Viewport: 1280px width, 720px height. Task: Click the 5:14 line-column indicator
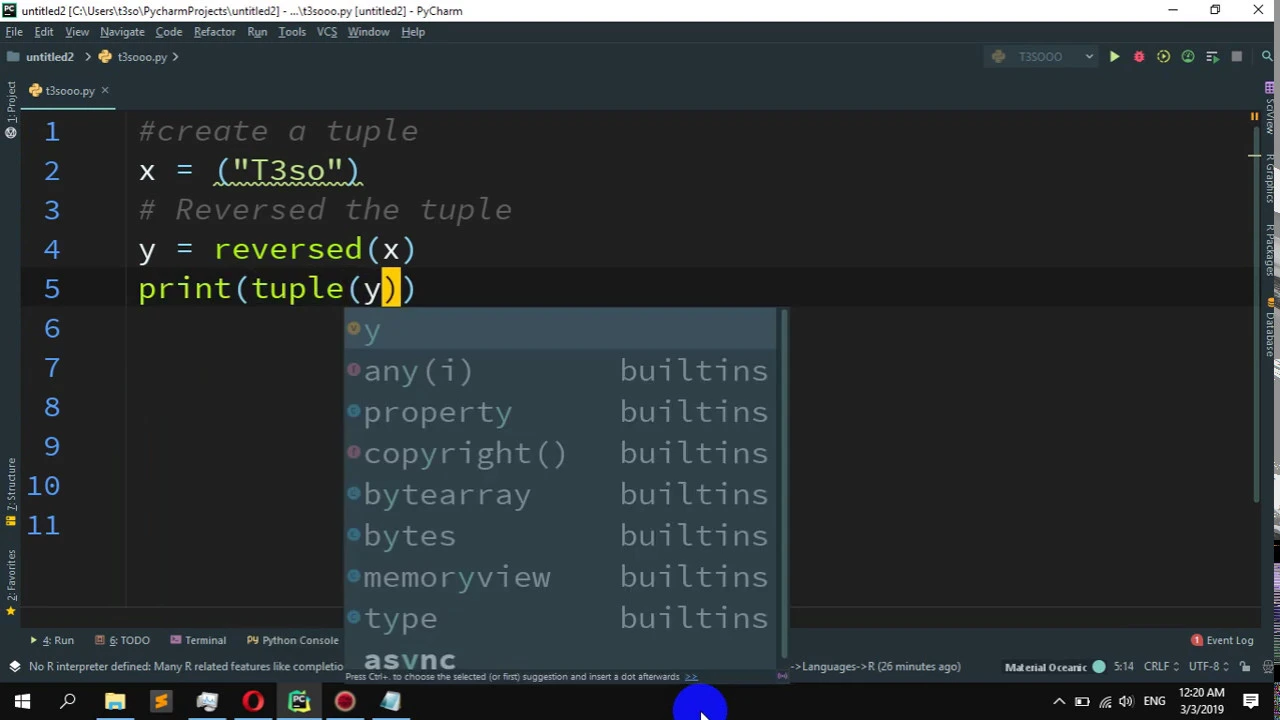pyautogui.click(x=1123, y=667)
